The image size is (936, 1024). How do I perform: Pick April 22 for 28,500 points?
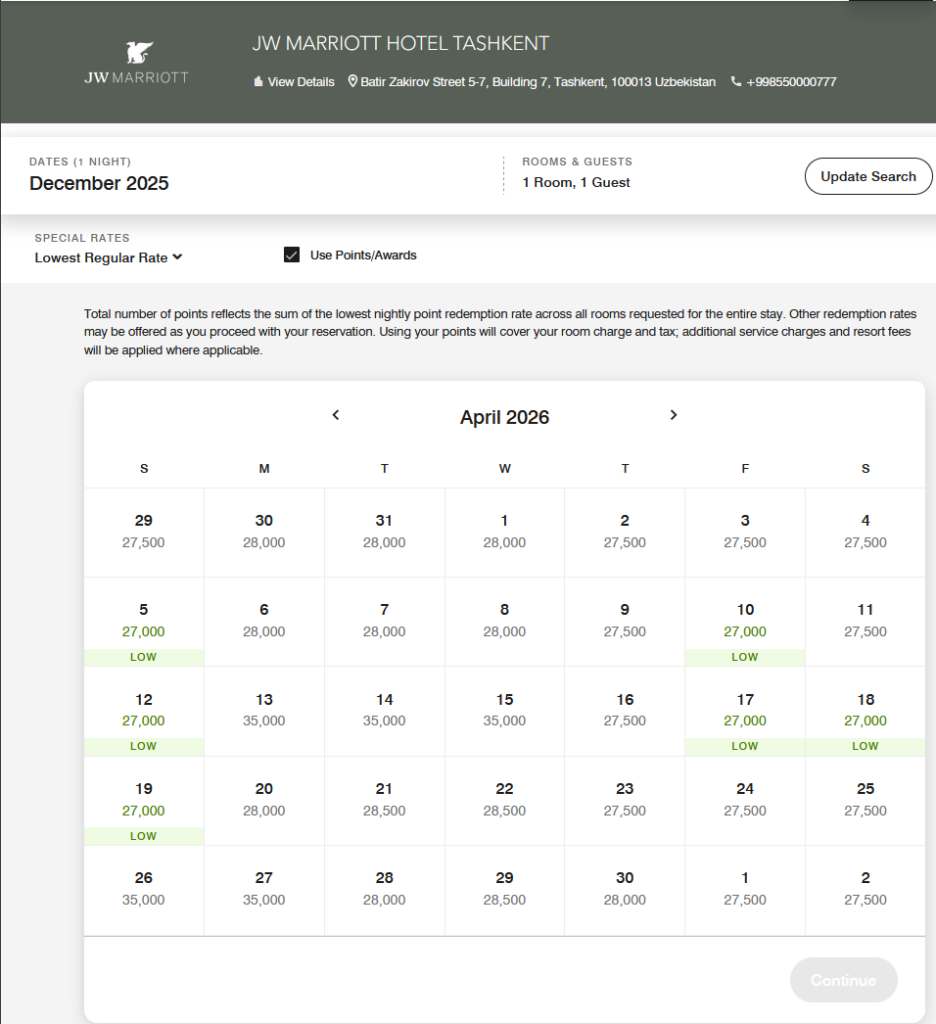click(504, 800)
